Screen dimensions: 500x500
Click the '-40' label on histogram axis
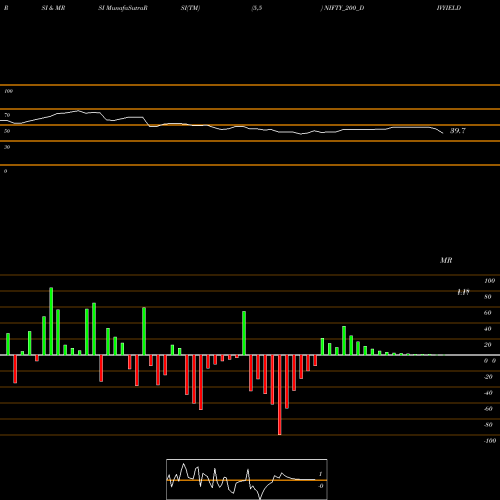[488, 393]
